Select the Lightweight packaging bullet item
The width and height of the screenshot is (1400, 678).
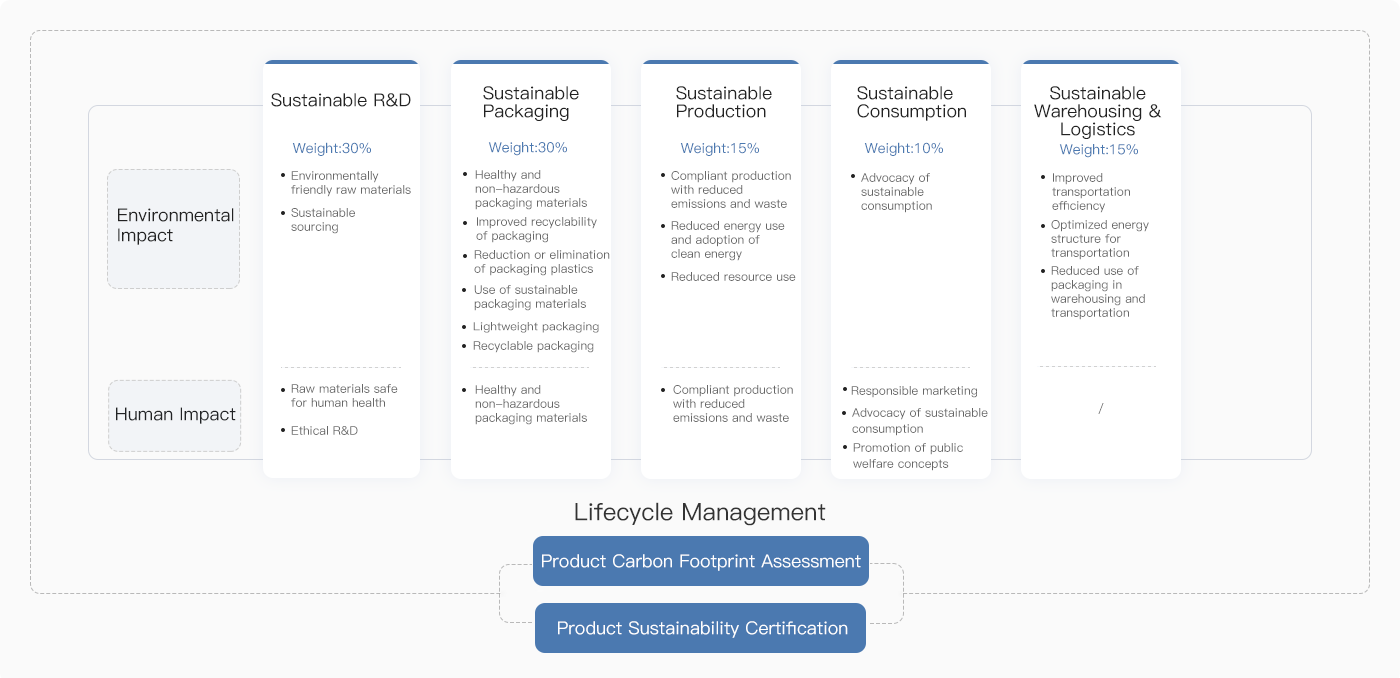click(x=535, y=326)
